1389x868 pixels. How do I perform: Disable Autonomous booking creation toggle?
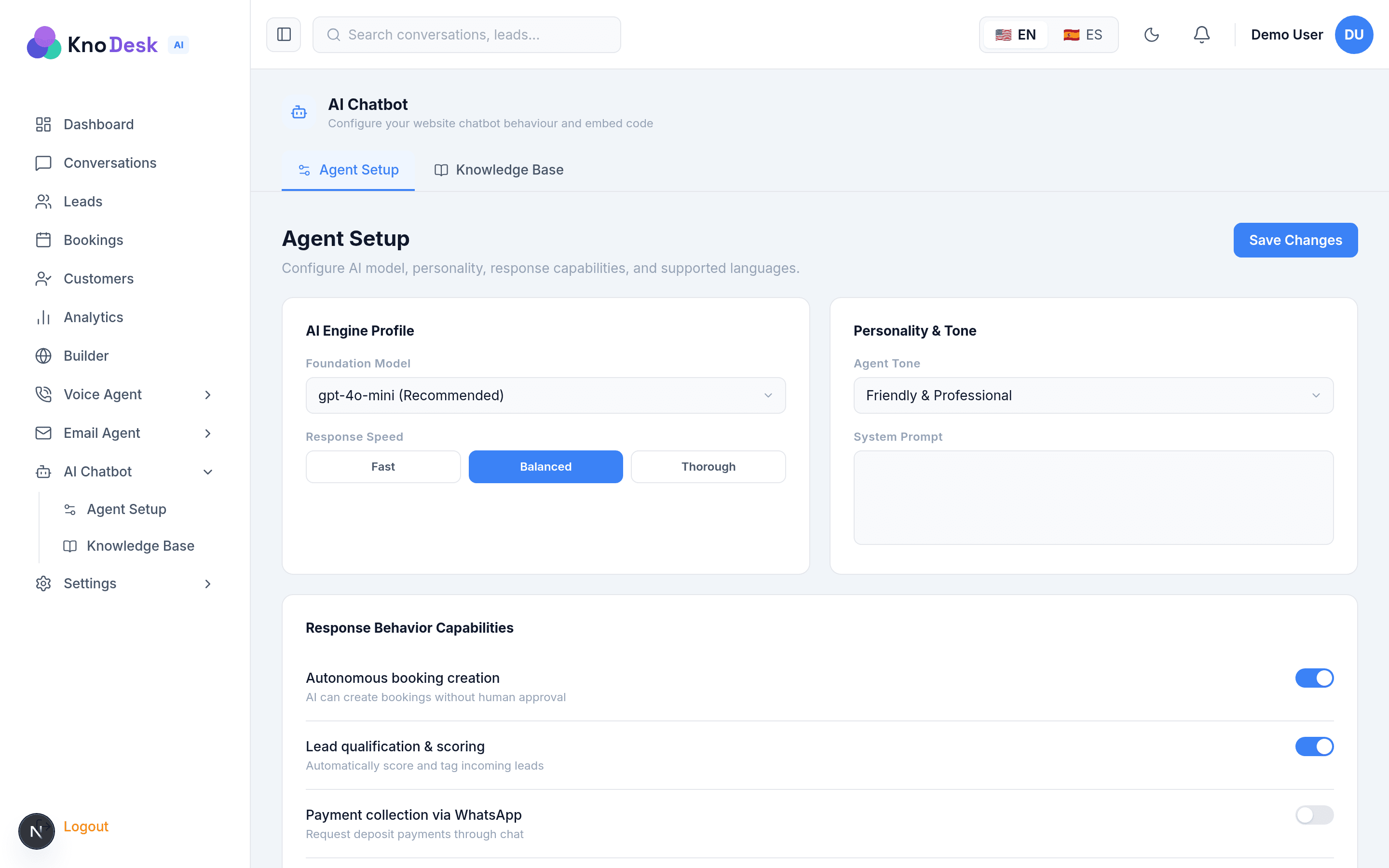pyautogui.click(x=1314, y=678)
